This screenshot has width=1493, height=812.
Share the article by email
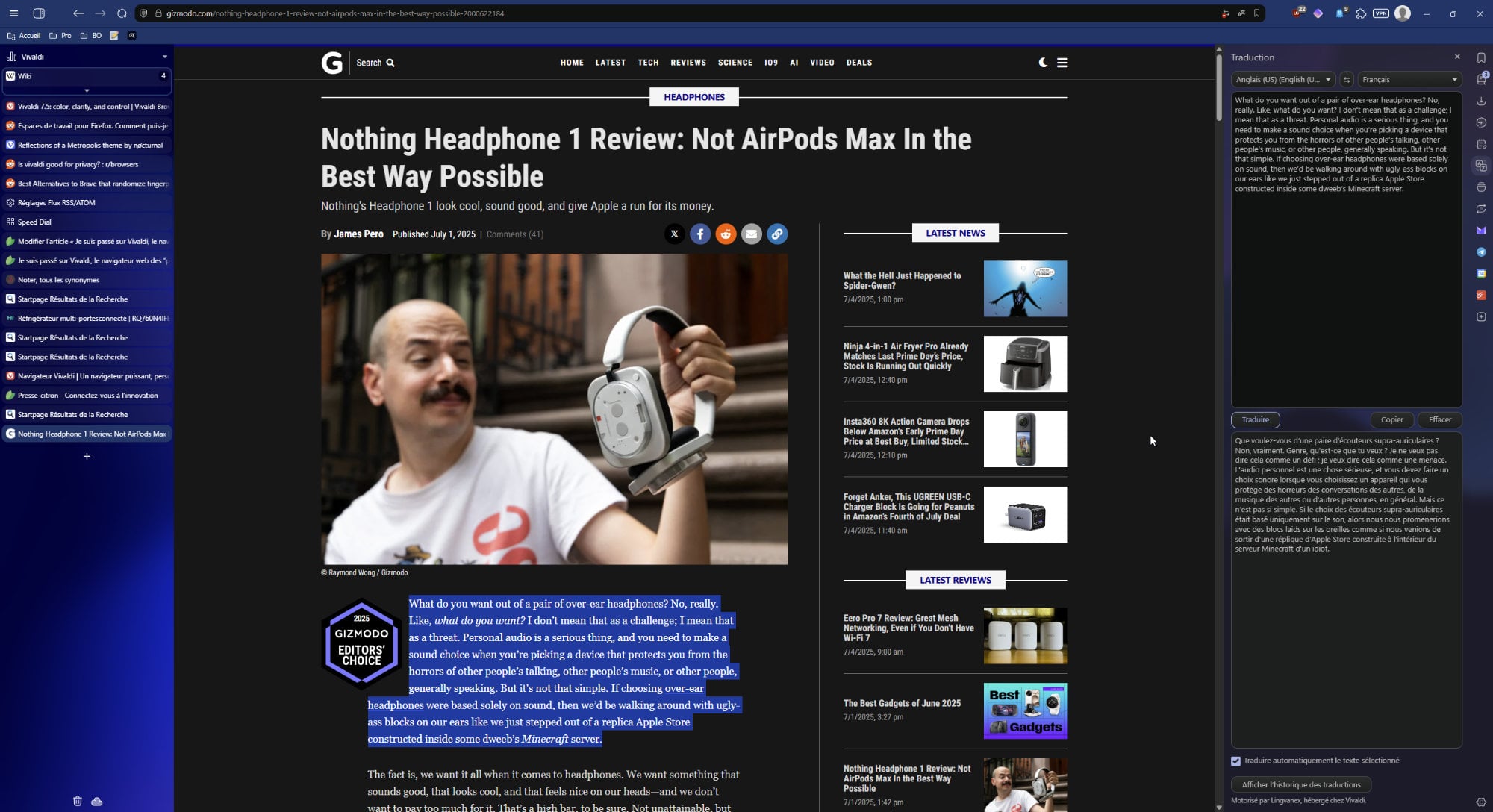[751, 234]
